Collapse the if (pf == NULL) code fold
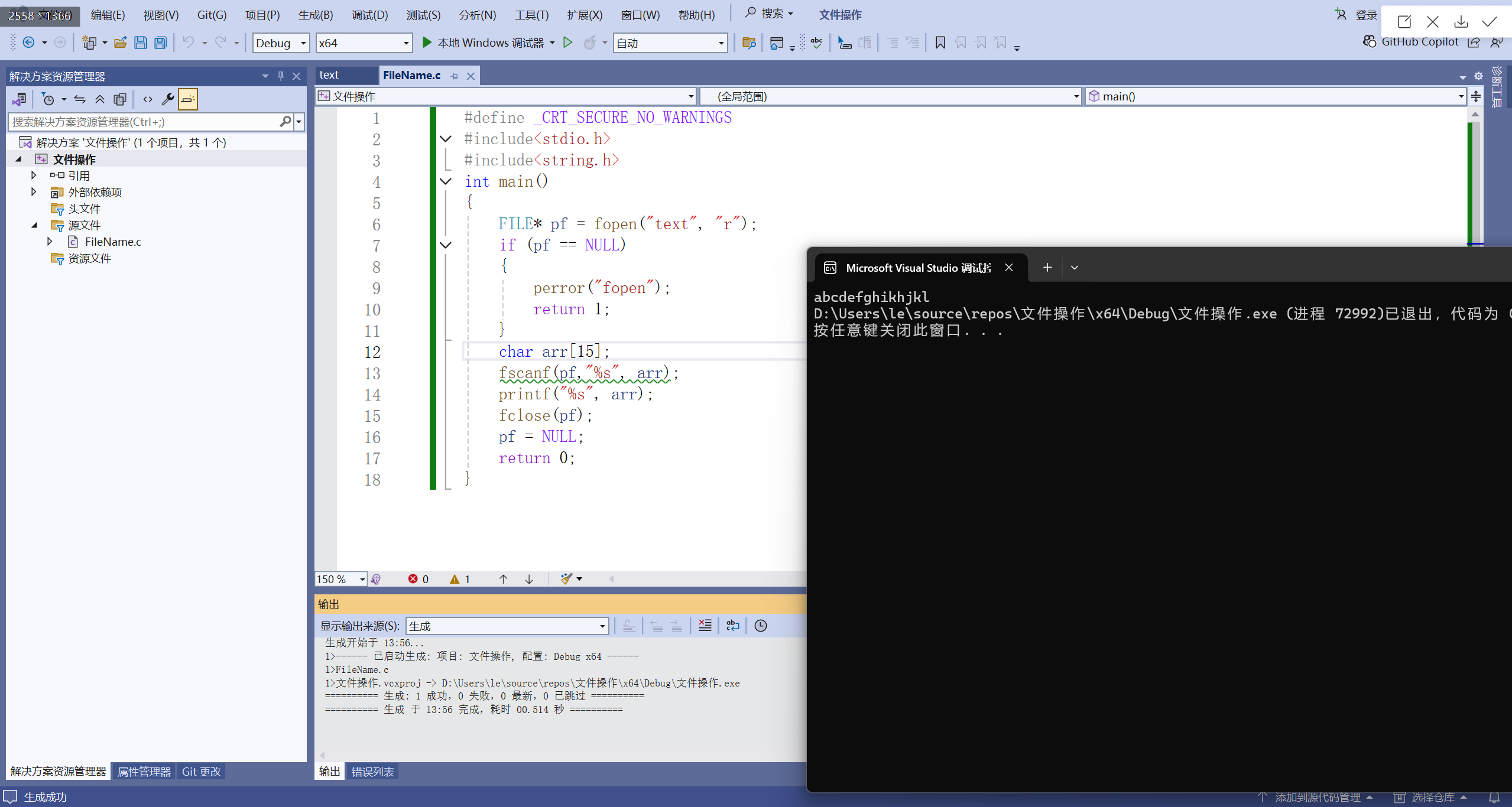The image size is (1512, 807). click(446, 245)
